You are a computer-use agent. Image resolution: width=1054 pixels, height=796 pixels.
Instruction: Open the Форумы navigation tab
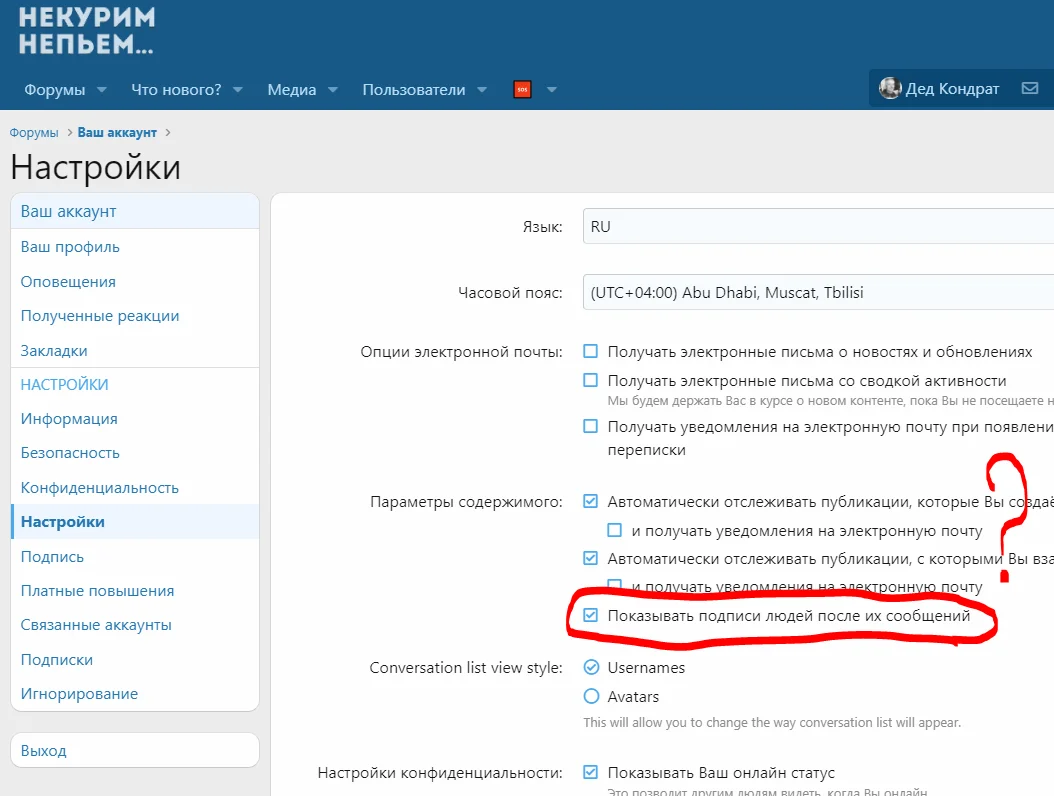click(54, 89)
